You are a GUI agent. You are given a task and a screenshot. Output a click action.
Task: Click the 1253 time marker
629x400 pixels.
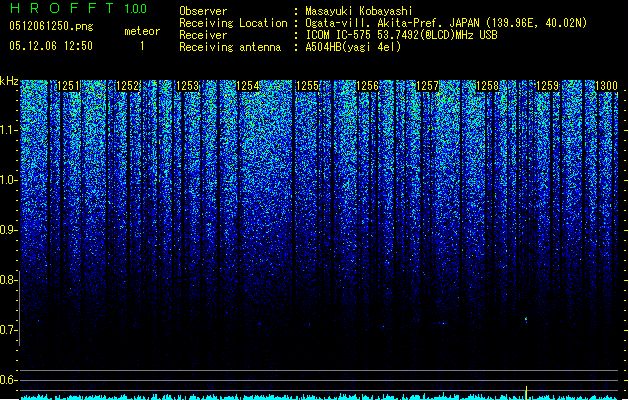point(187,86)
